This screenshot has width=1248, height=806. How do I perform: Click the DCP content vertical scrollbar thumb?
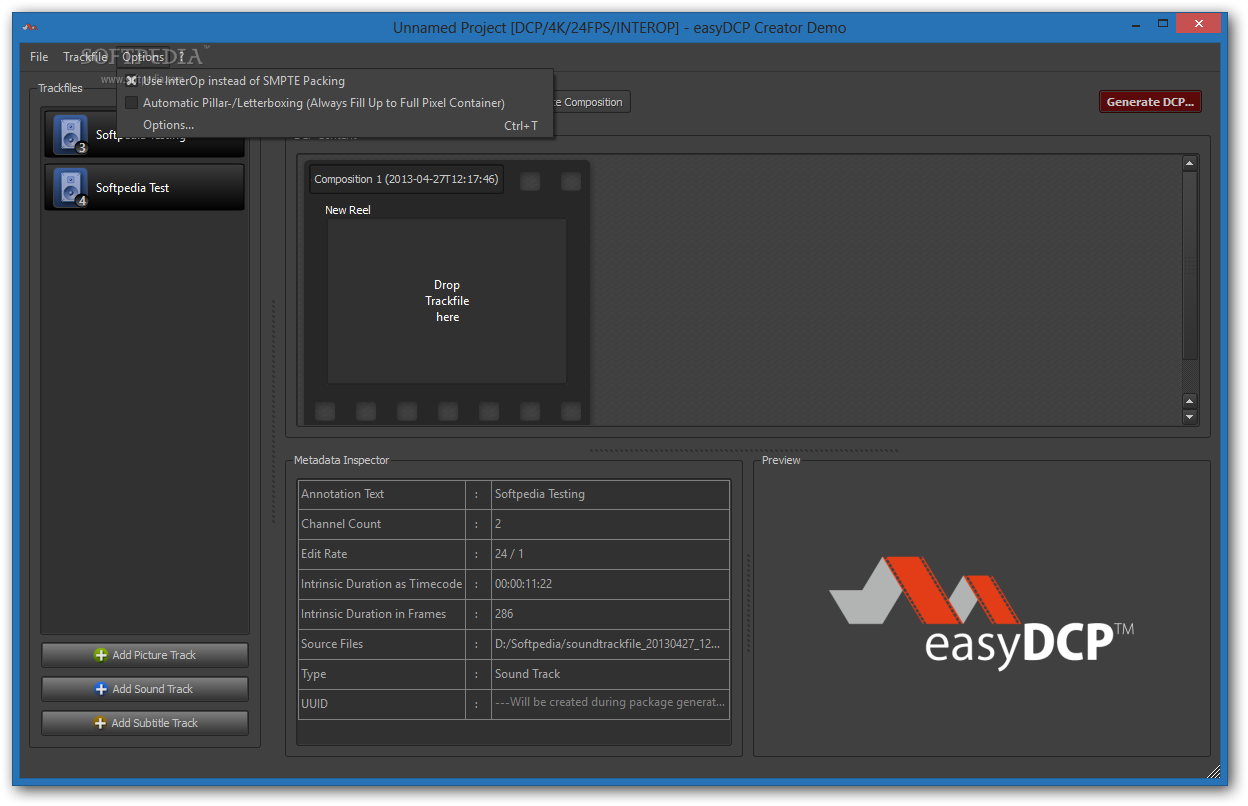pyautogui.click(x=1190, y=265)
